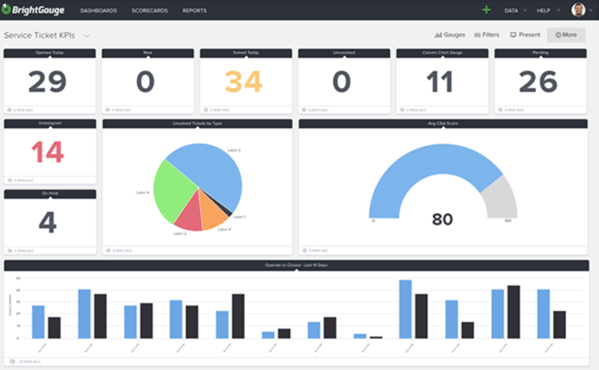Expand the Data dropdown in top bar

515,11
